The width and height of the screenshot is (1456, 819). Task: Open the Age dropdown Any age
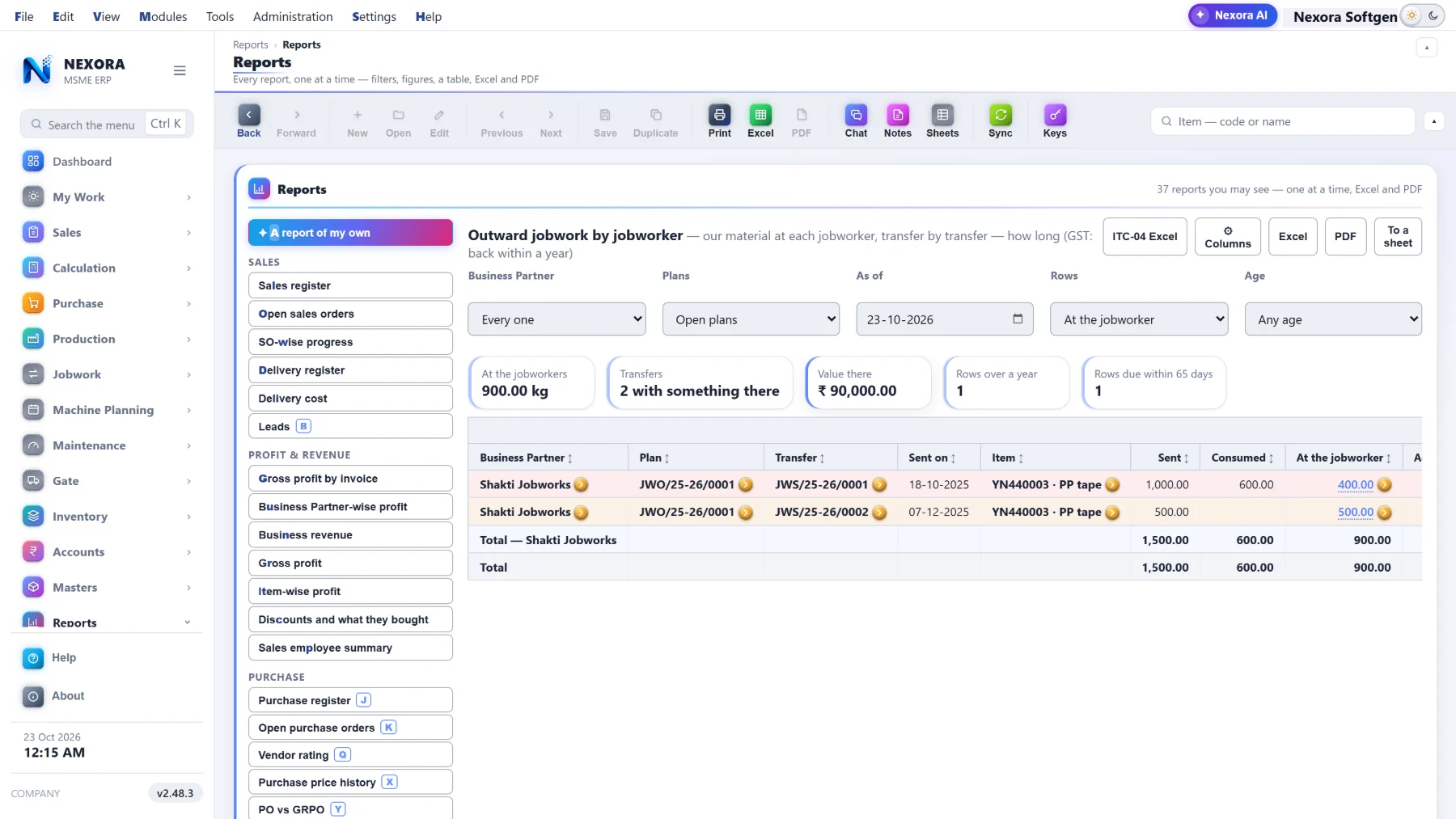pyautogui.click(x=1333, y=319)
